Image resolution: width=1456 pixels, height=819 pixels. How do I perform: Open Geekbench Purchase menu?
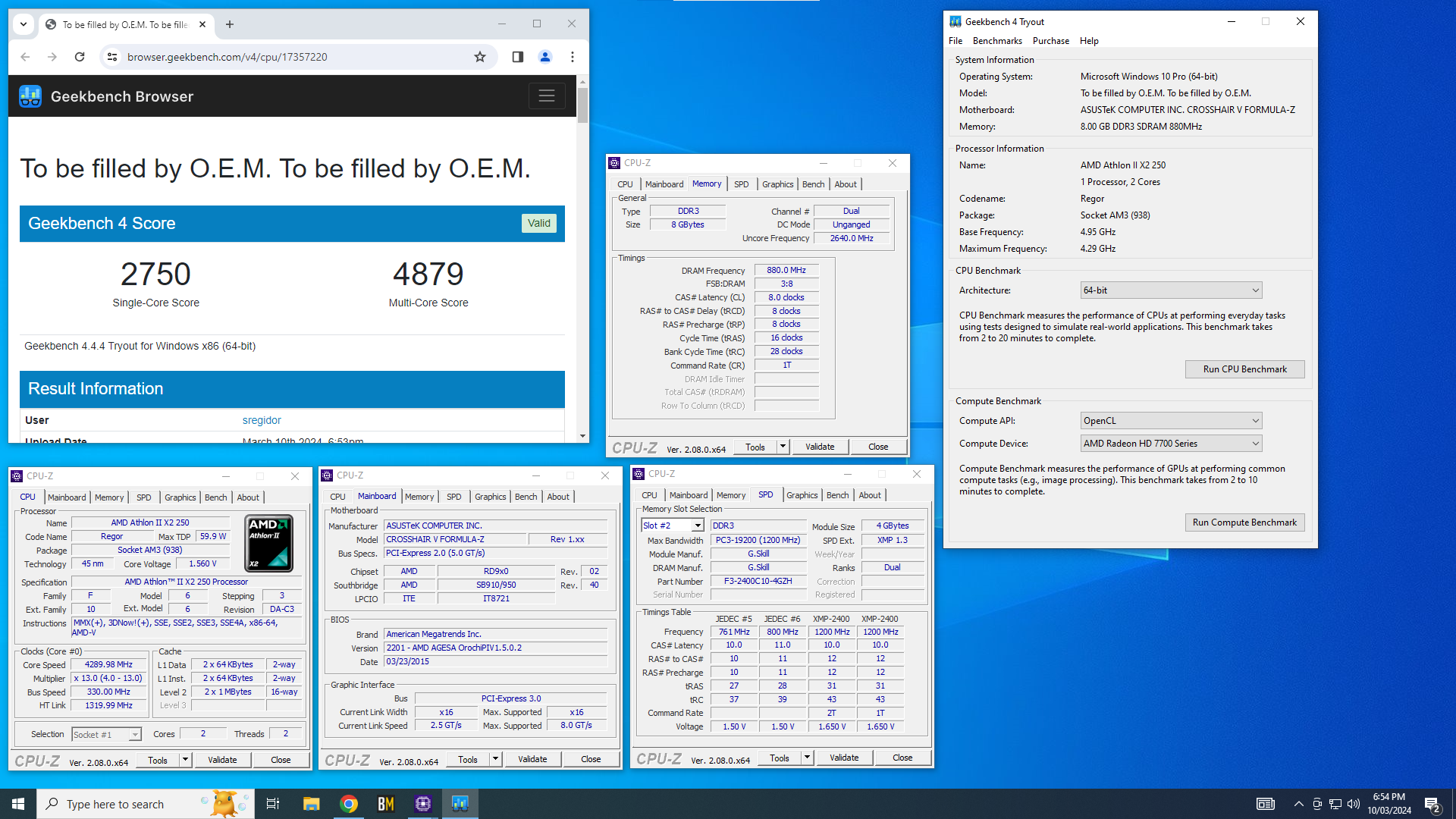coord(1051,41)
